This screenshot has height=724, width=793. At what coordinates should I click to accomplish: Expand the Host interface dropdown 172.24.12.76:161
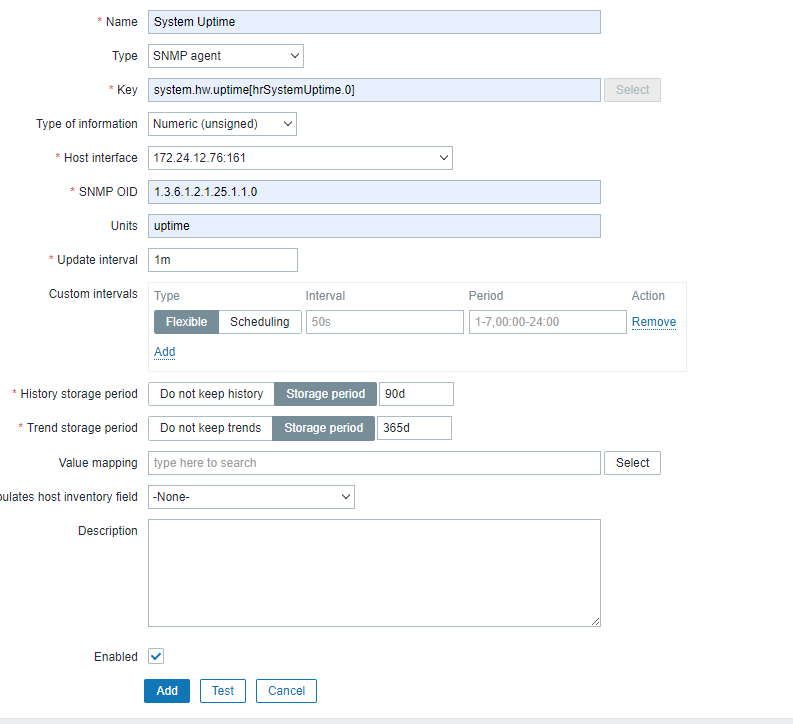pyautogui.click(x=300, y=158)
